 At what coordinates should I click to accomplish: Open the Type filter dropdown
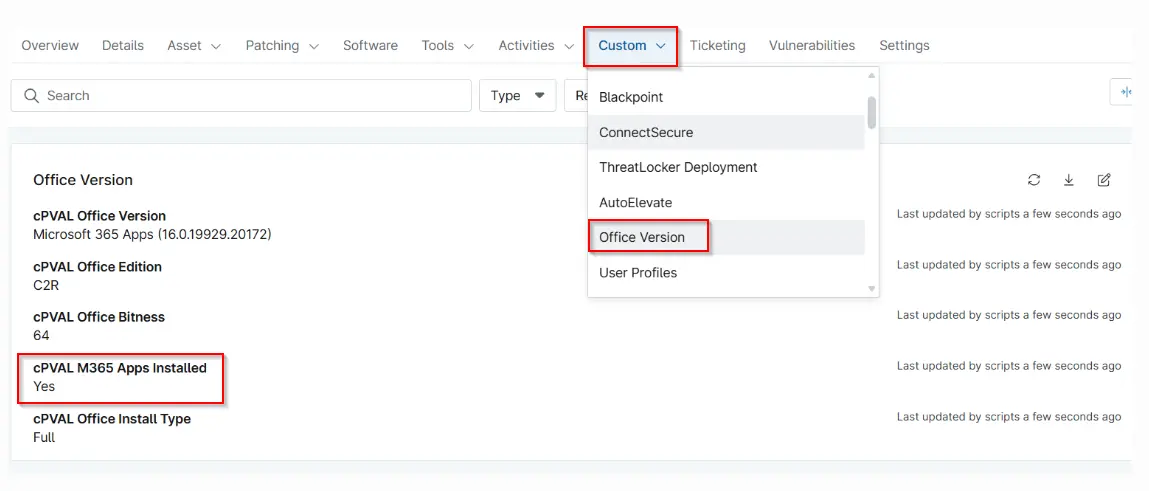click(518, 96)
